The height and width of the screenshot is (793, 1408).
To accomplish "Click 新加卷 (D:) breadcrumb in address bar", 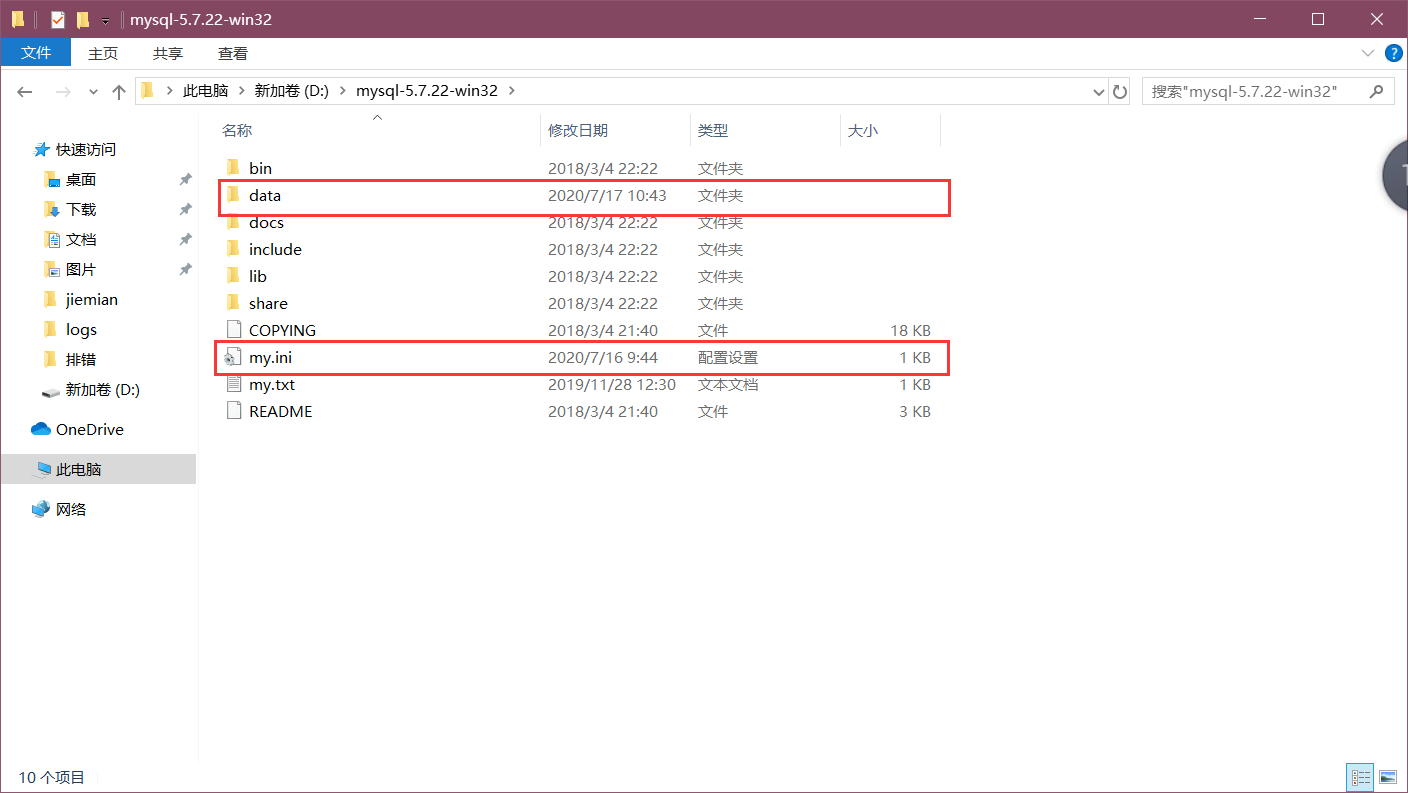I will (291, 91).
